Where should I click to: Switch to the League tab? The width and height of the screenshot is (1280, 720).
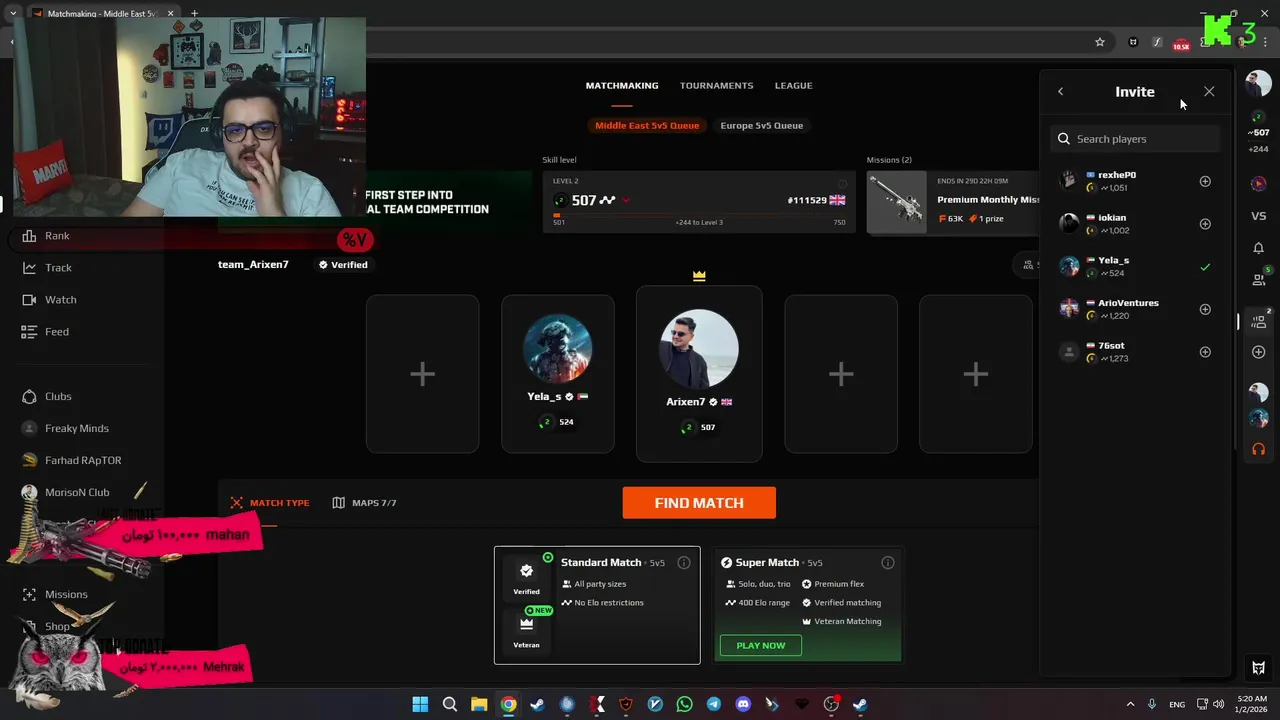point(793,85)
